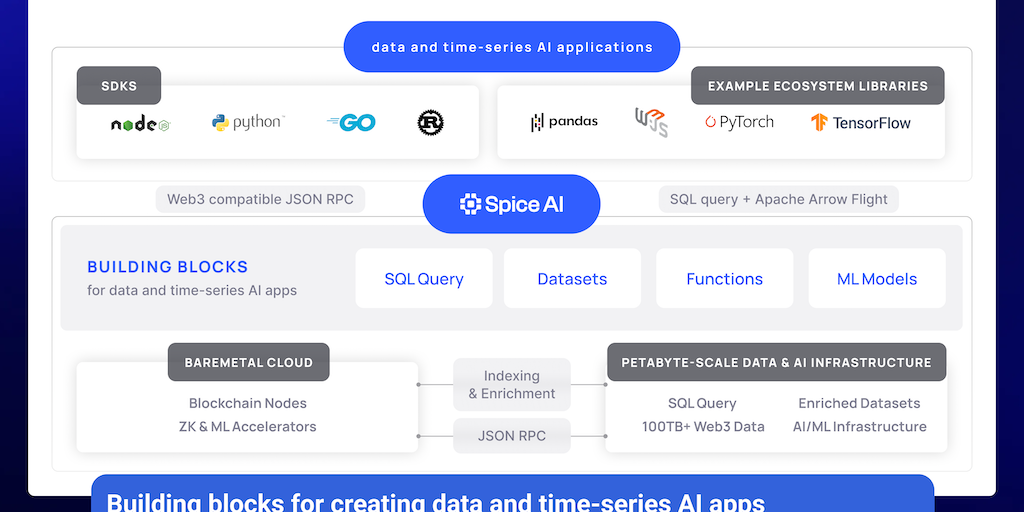Viewport: 1024px width, 512px height.
Task: Click the bottom 'Building blocks for creating' banner
Action: [x=513, y=494]
